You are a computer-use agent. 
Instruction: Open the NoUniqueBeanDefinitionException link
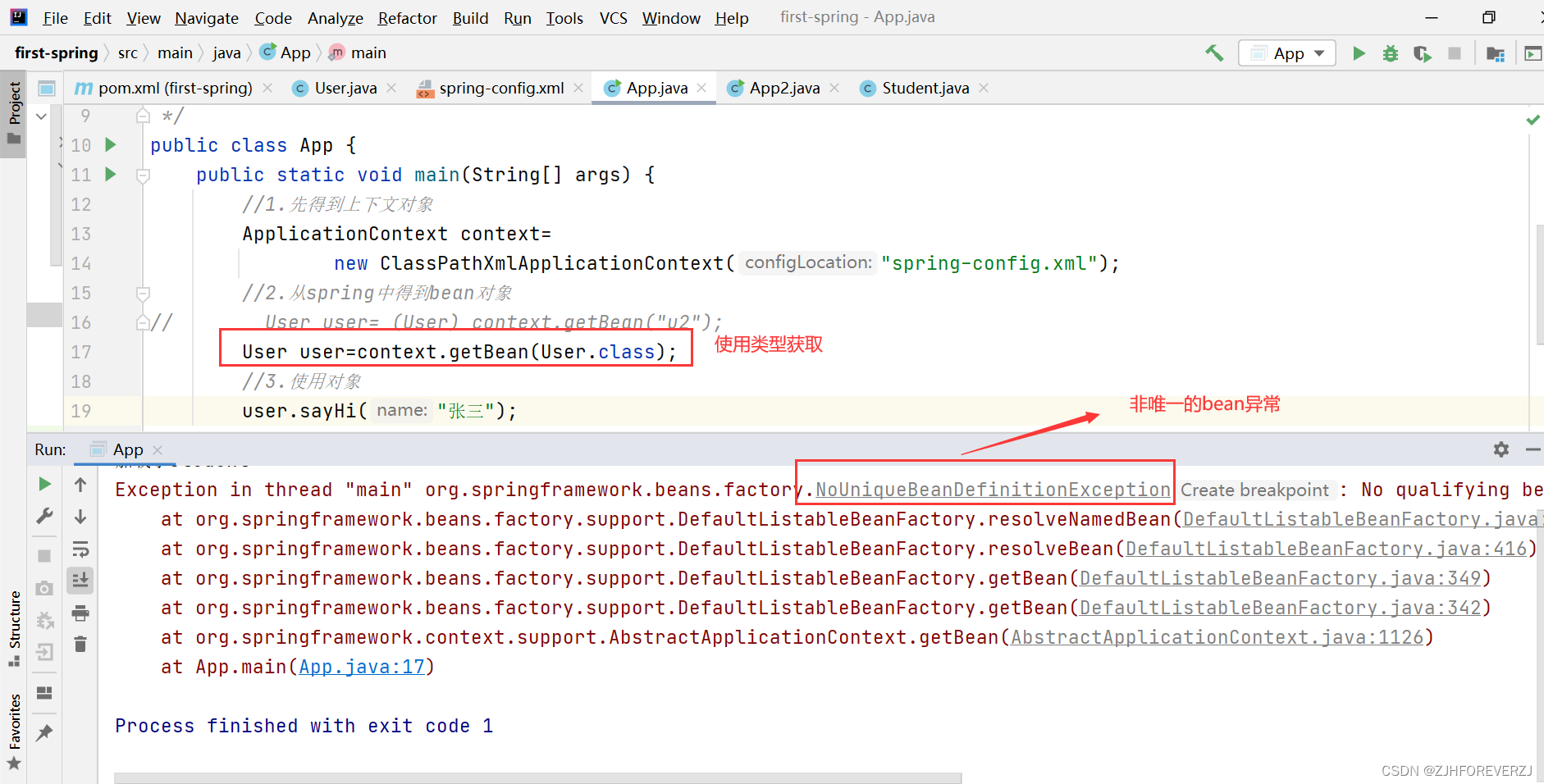click(x=993, y=490)
